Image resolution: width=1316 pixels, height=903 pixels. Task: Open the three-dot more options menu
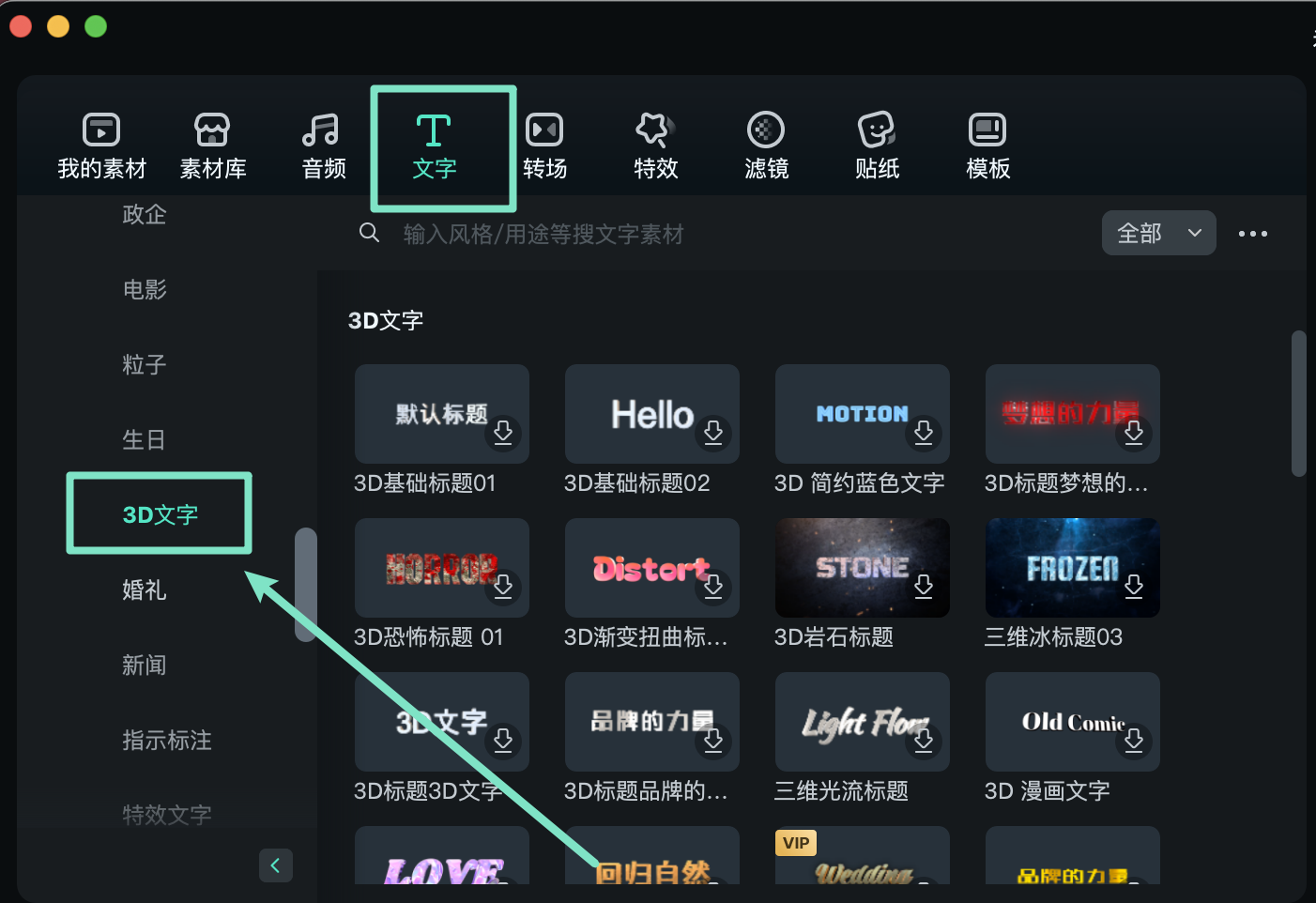pos(1253,233)
